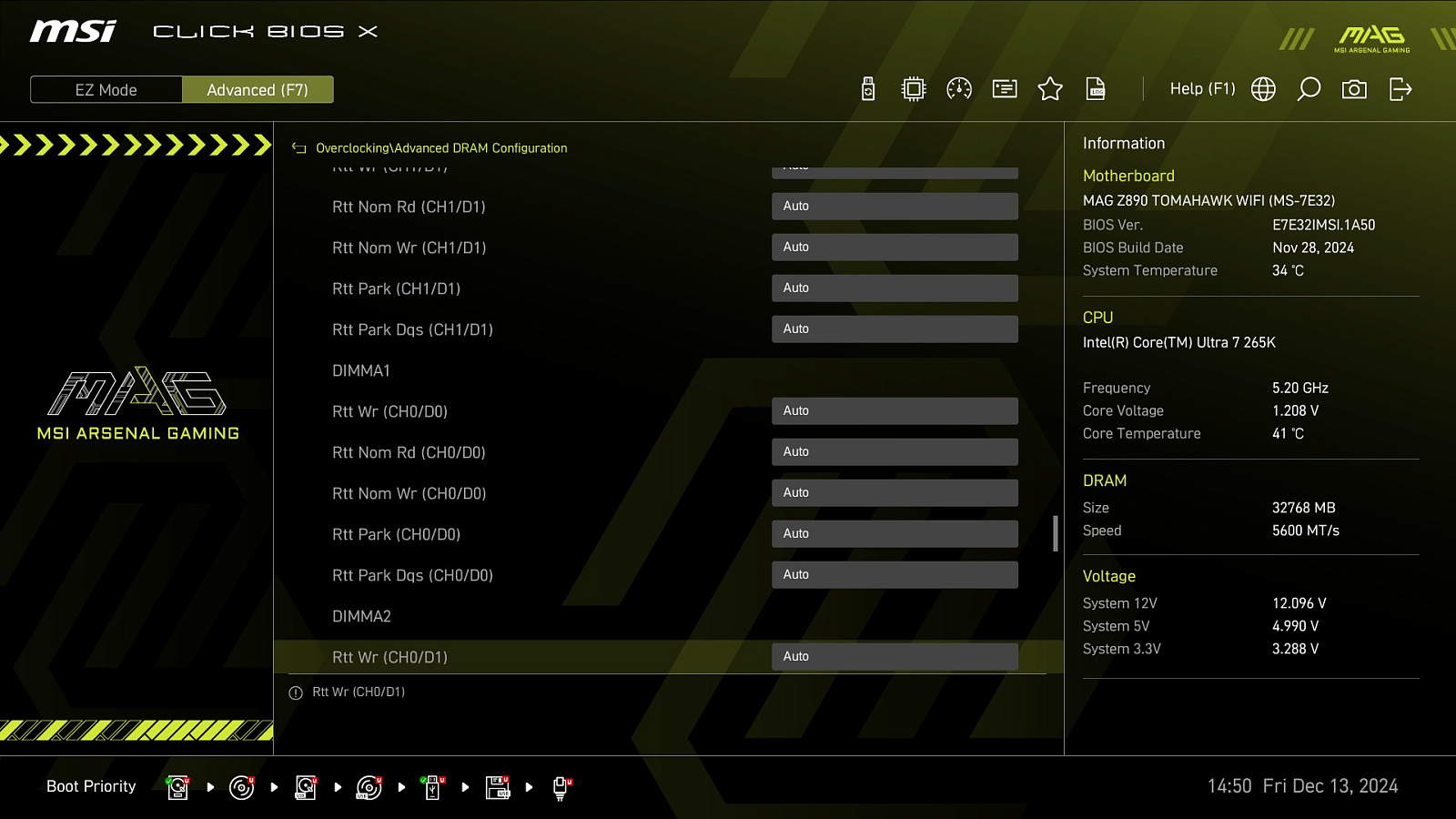1456x819 pixels.
Task: Click the DIMMA2 section header
Action: [x=361, y=616]
